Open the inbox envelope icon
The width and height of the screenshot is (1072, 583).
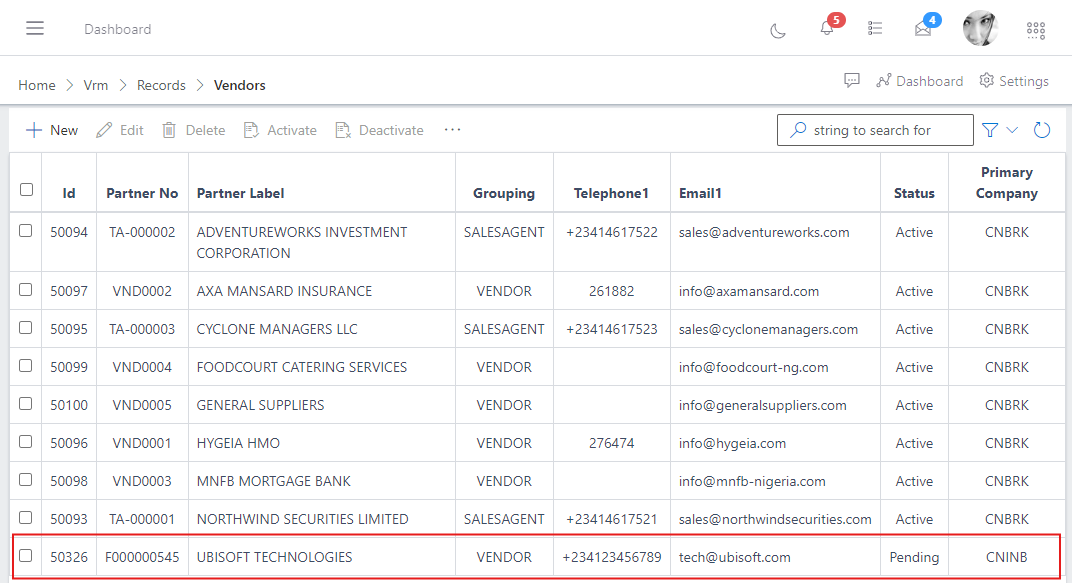point(922,29)
